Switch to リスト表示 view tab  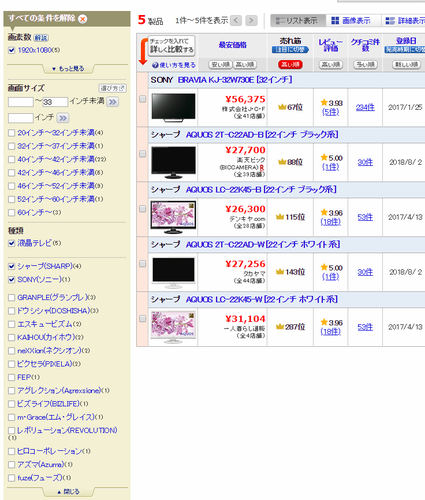coord(298,21)
